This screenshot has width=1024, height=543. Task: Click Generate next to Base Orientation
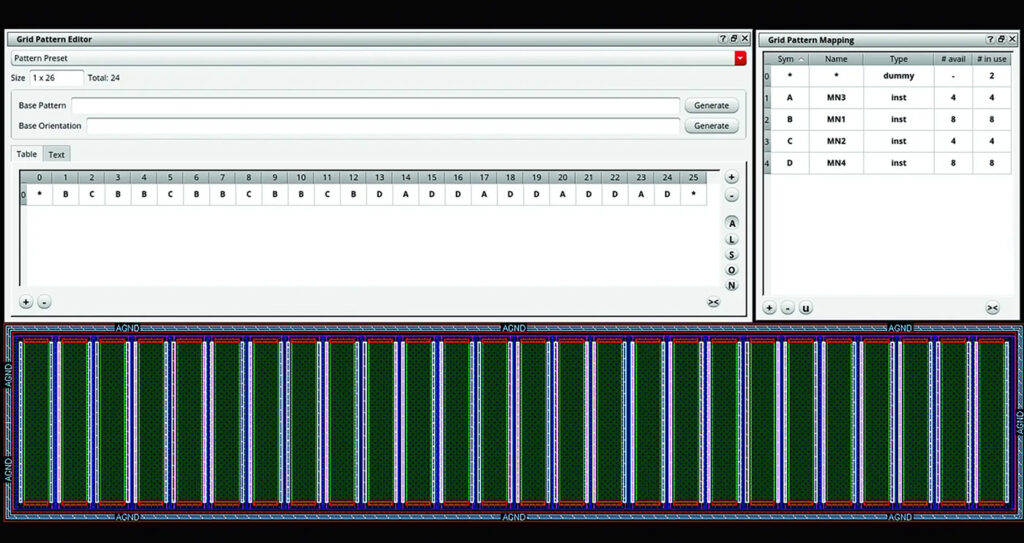tap(711, 126)
